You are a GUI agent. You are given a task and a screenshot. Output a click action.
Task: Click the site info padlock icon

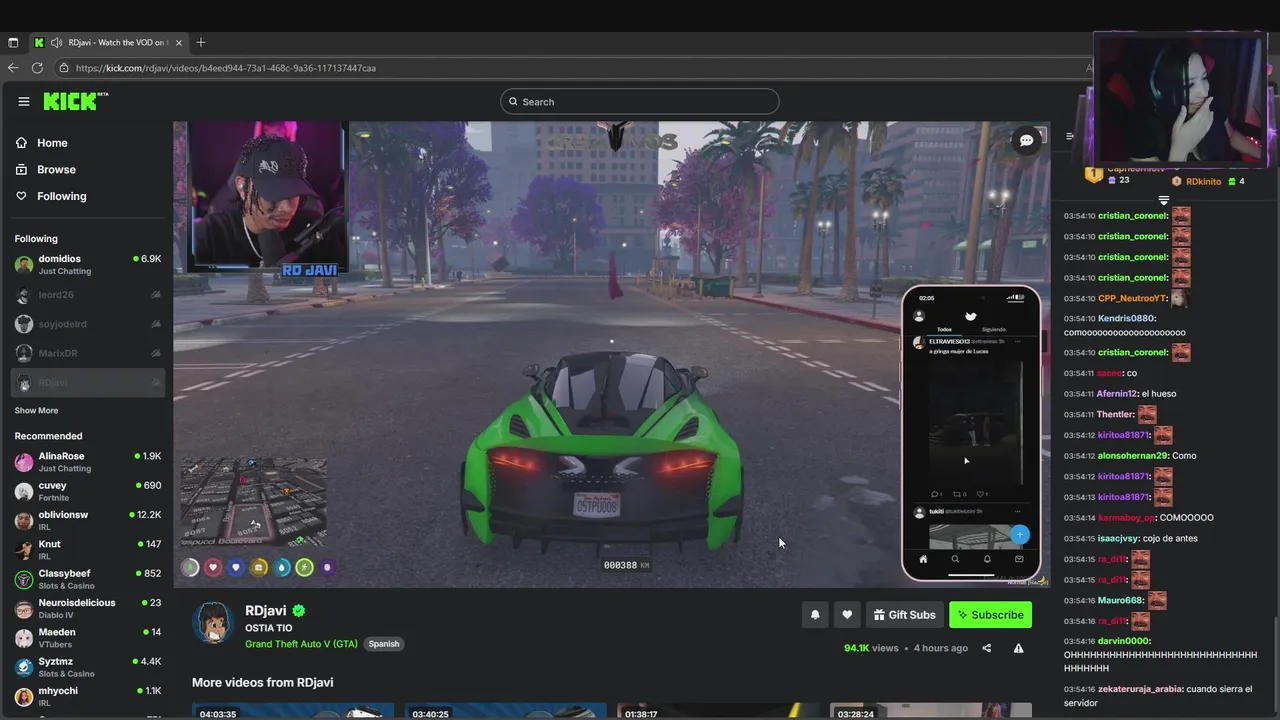click(x=64, y=68)
